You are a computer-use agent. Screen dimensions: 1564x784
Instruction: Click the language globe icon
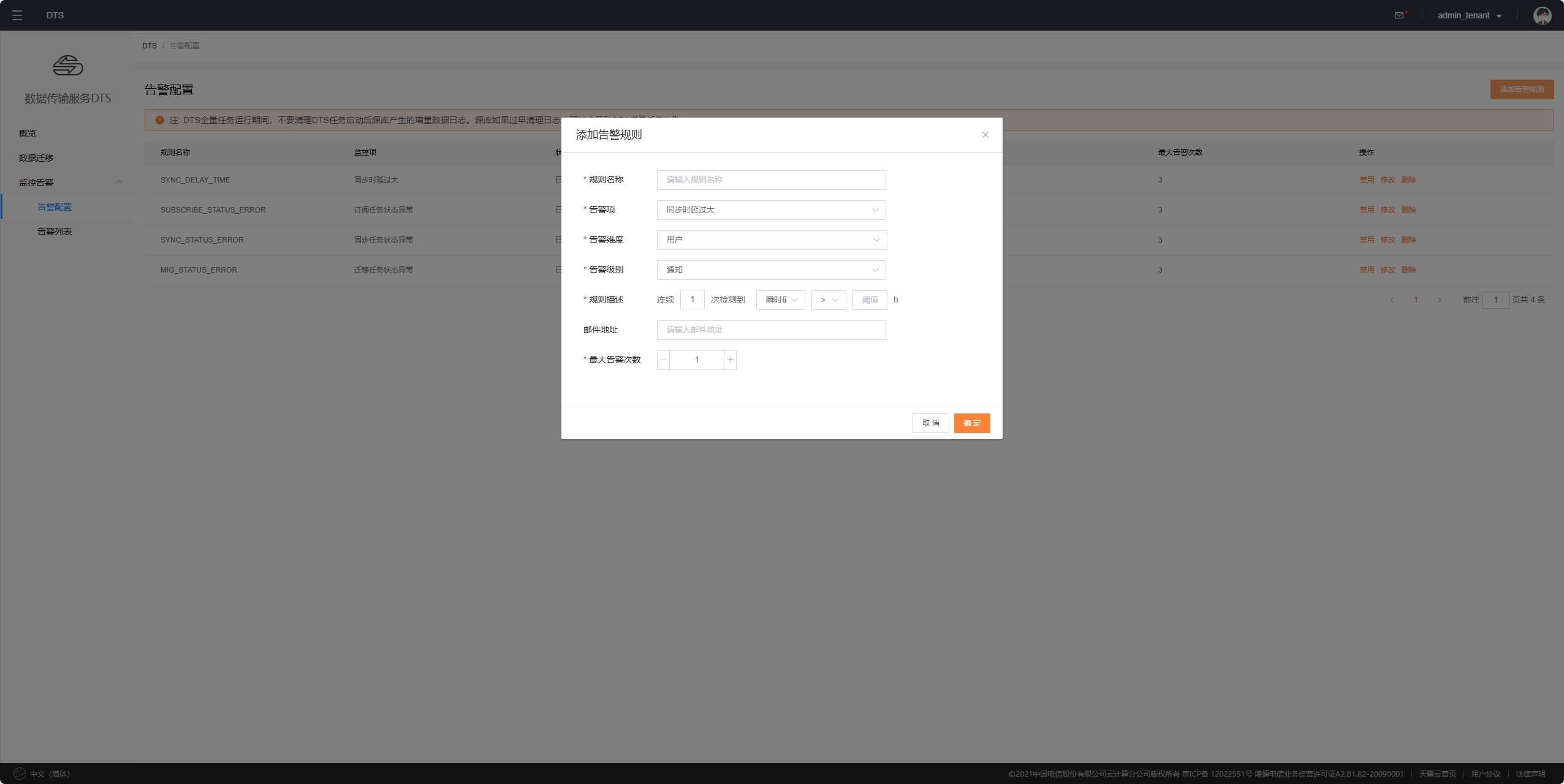[x=20, y=774]
